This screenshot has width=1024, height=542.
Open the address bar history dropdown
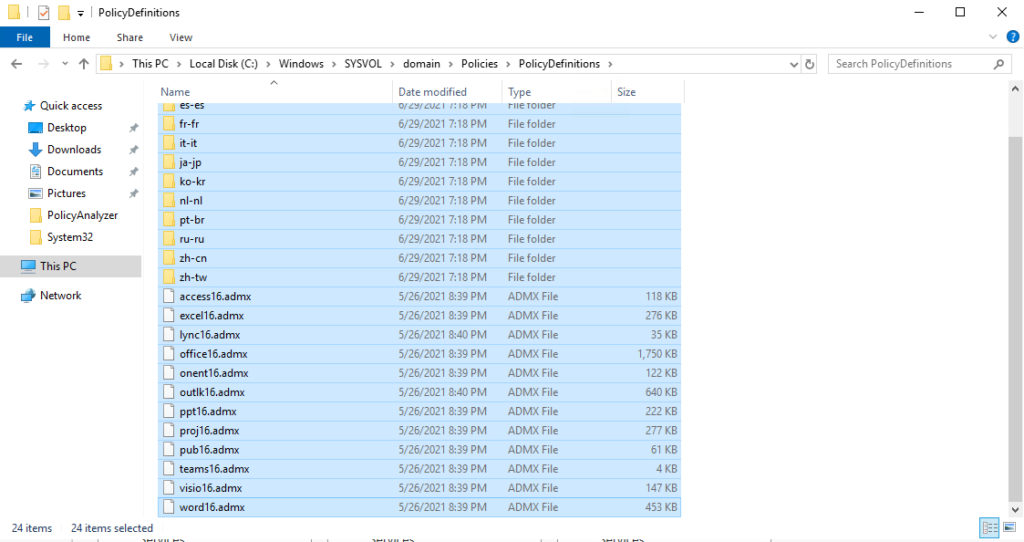pyautogui.click(x=793, y=64)
